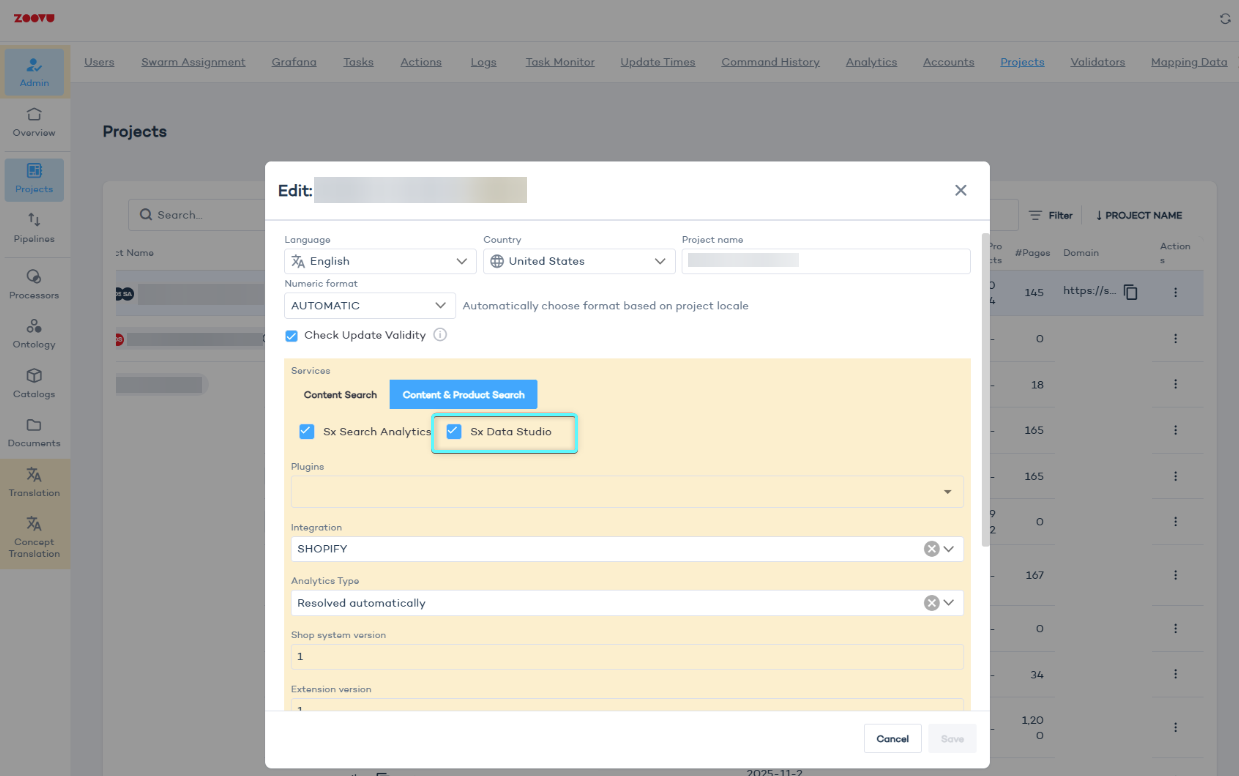Expand the Numeric format AUTOMATIC dropdown
1239x776 pixels.
pyautogui.click(x=369, y=306)
